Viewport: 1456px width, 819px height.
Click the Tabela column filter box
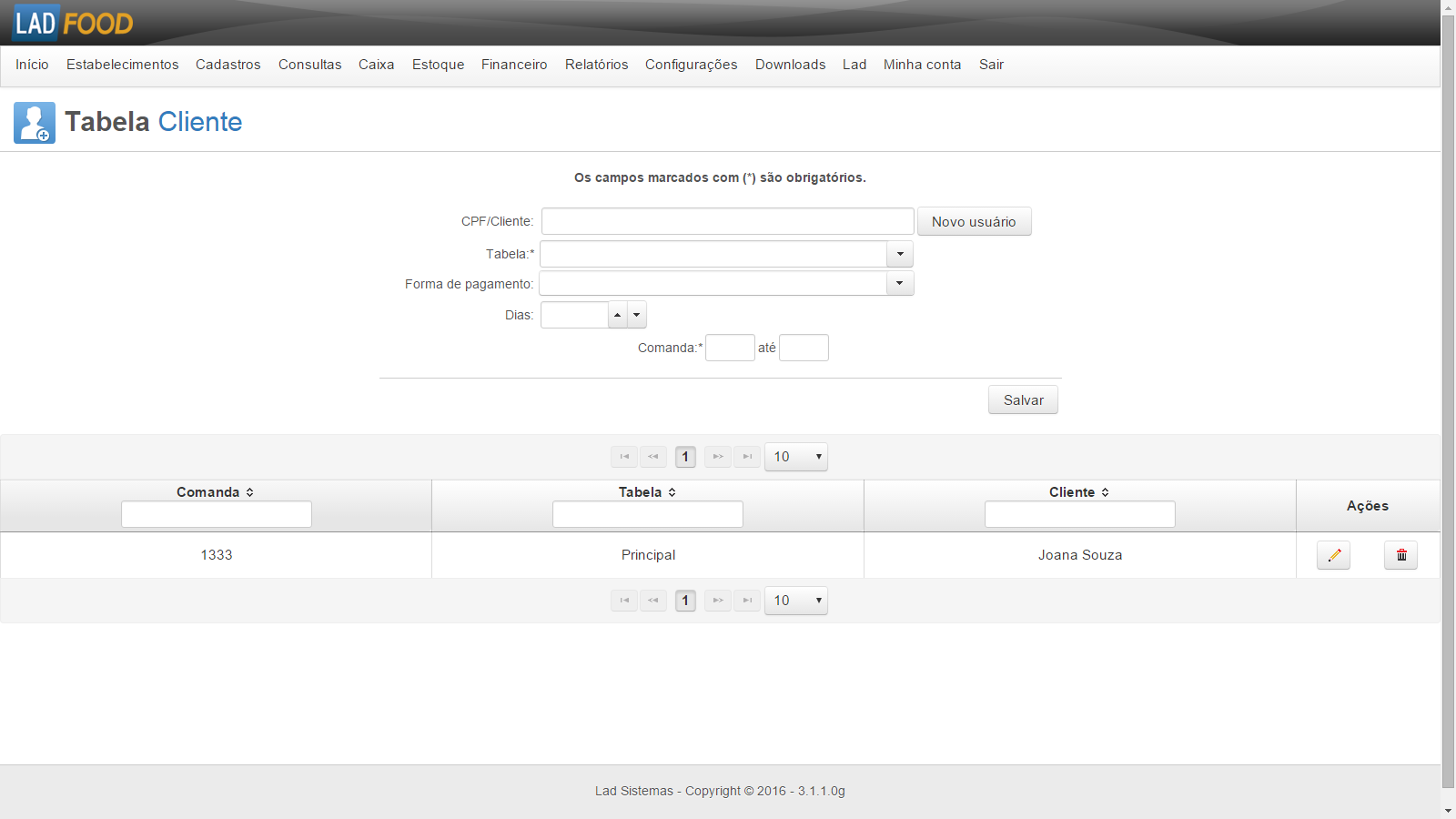648,514
